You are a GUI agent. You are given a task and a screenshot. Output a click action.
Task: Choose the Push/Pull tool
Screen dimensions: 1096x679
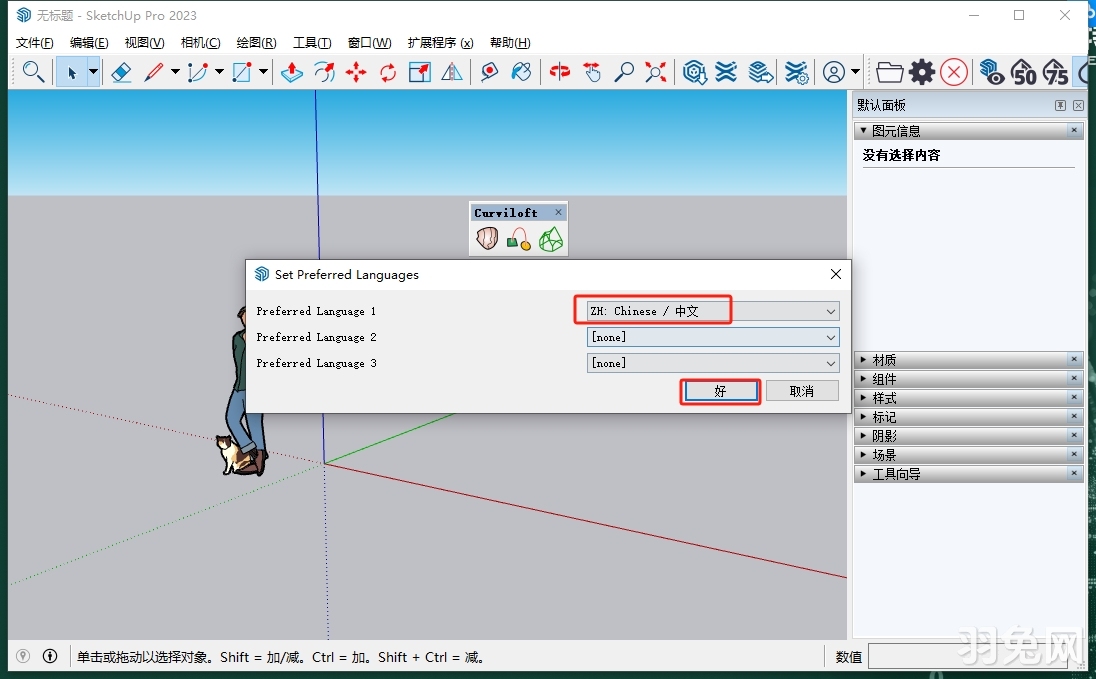pyautogui.click(x=291, y=72)
